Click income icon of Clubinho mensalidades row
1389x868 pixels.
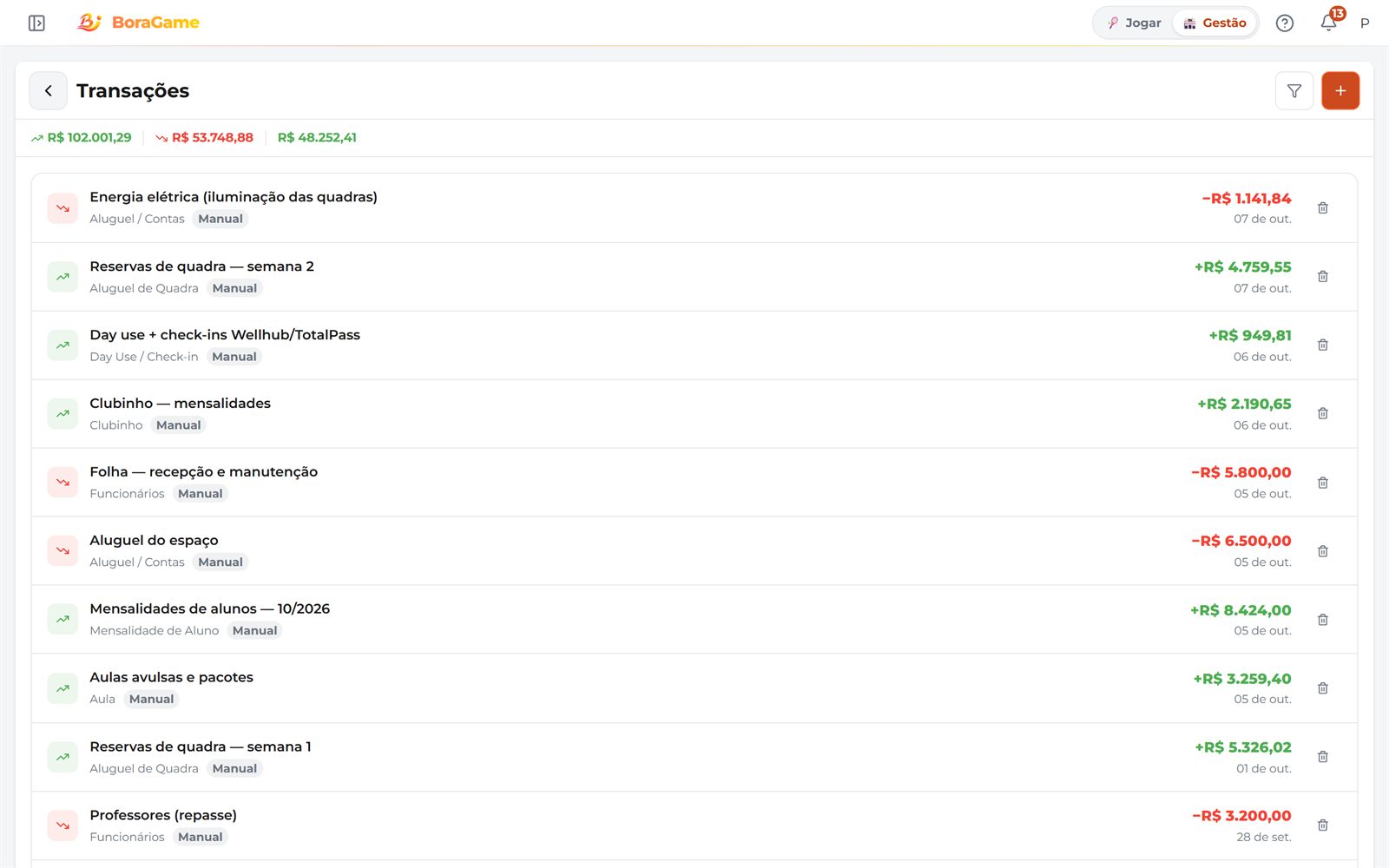coord(63,414)
